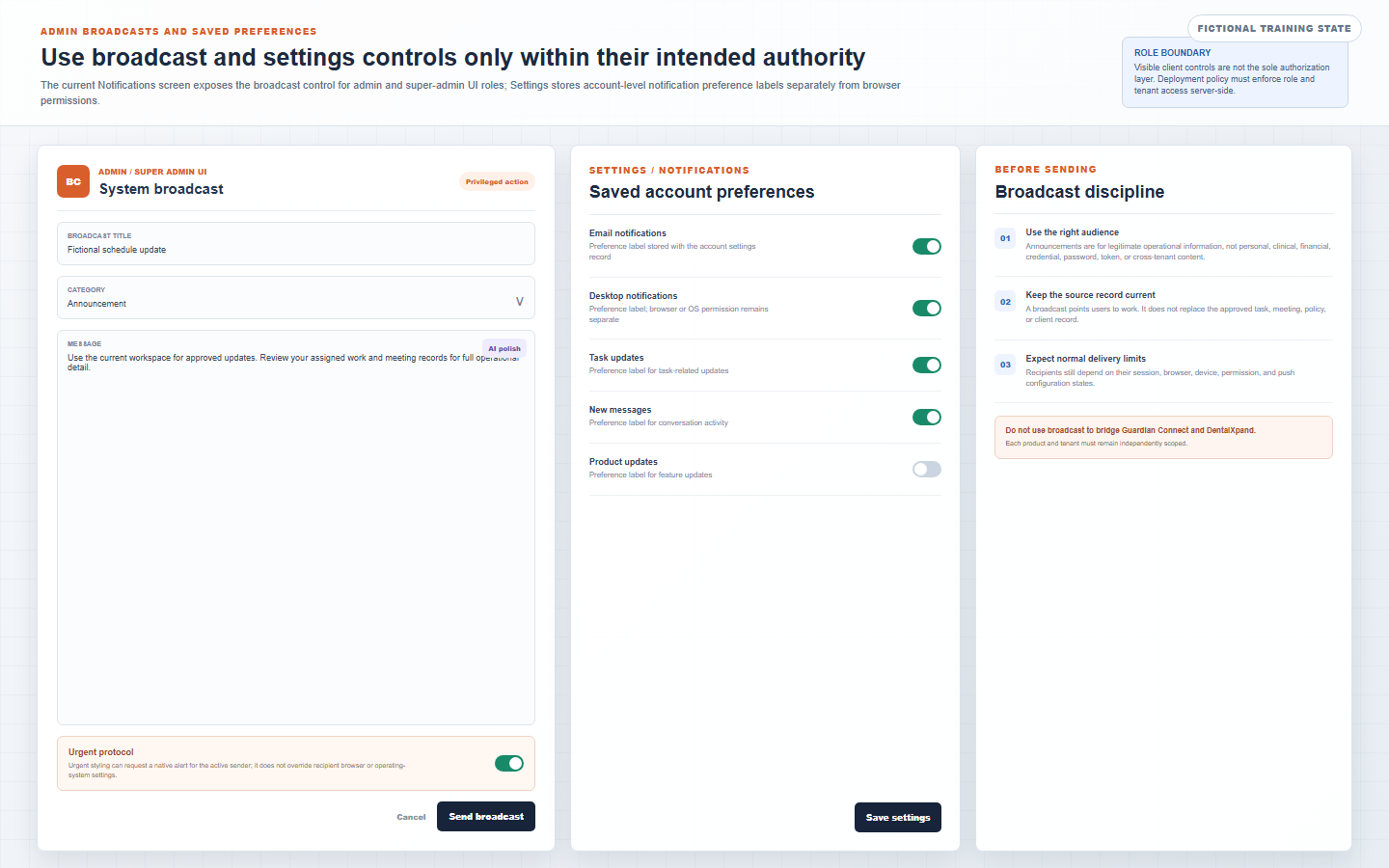Image resolution: width=1389 pixels, height=868 pixels.
Task: Click 'Use the right audience' text
Action: pos(1072,232)
